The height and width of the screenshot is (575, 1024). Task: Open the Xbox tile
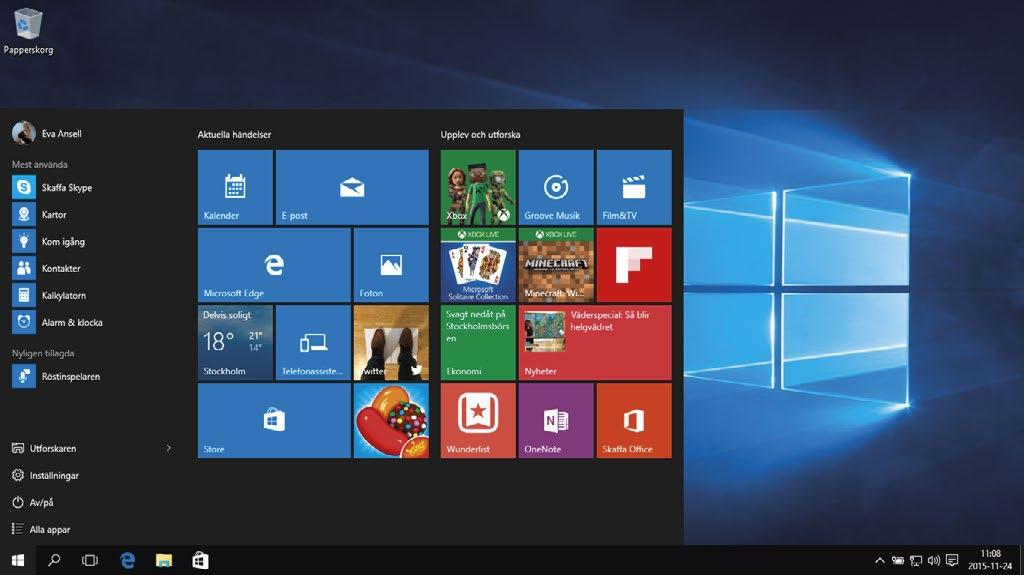pos(478,187)
